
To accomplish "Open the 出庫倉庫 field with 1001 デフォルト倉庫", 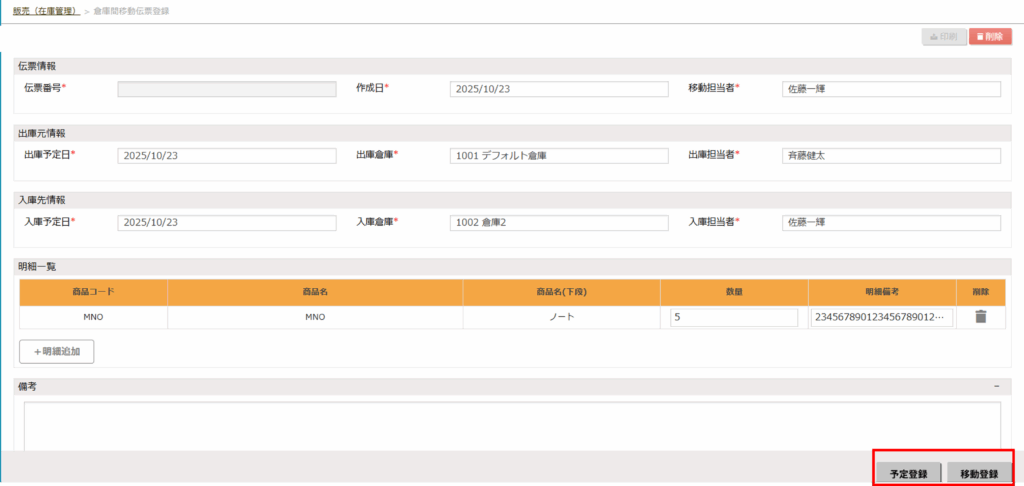I will coord(558,156).
